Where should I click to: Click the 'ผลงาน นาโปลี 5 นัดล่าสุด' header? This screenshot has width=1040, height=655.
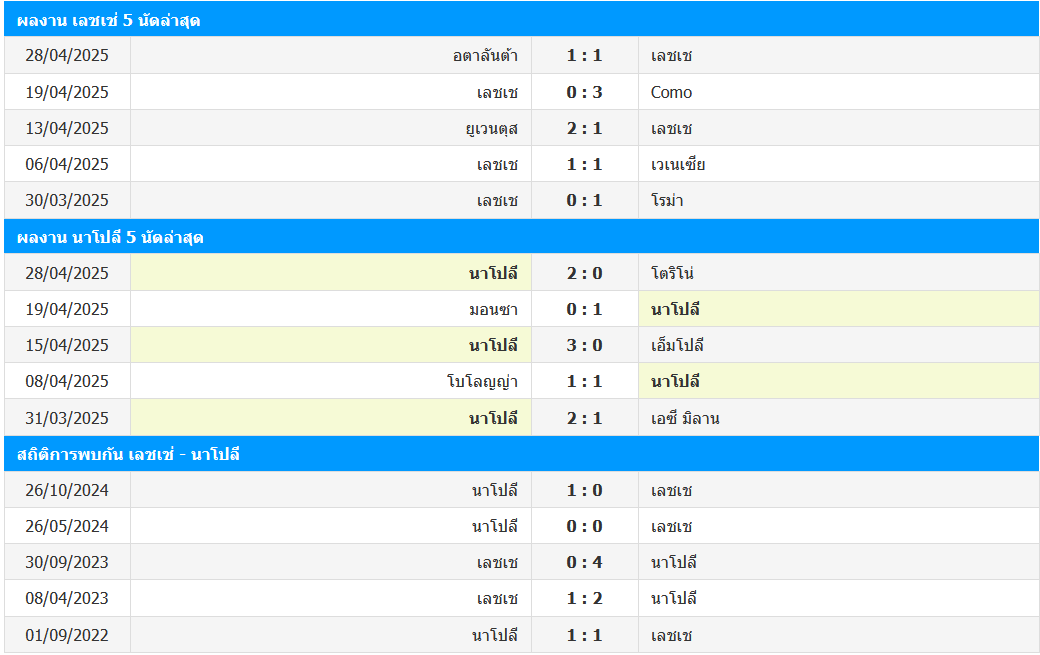pos(521,237)
